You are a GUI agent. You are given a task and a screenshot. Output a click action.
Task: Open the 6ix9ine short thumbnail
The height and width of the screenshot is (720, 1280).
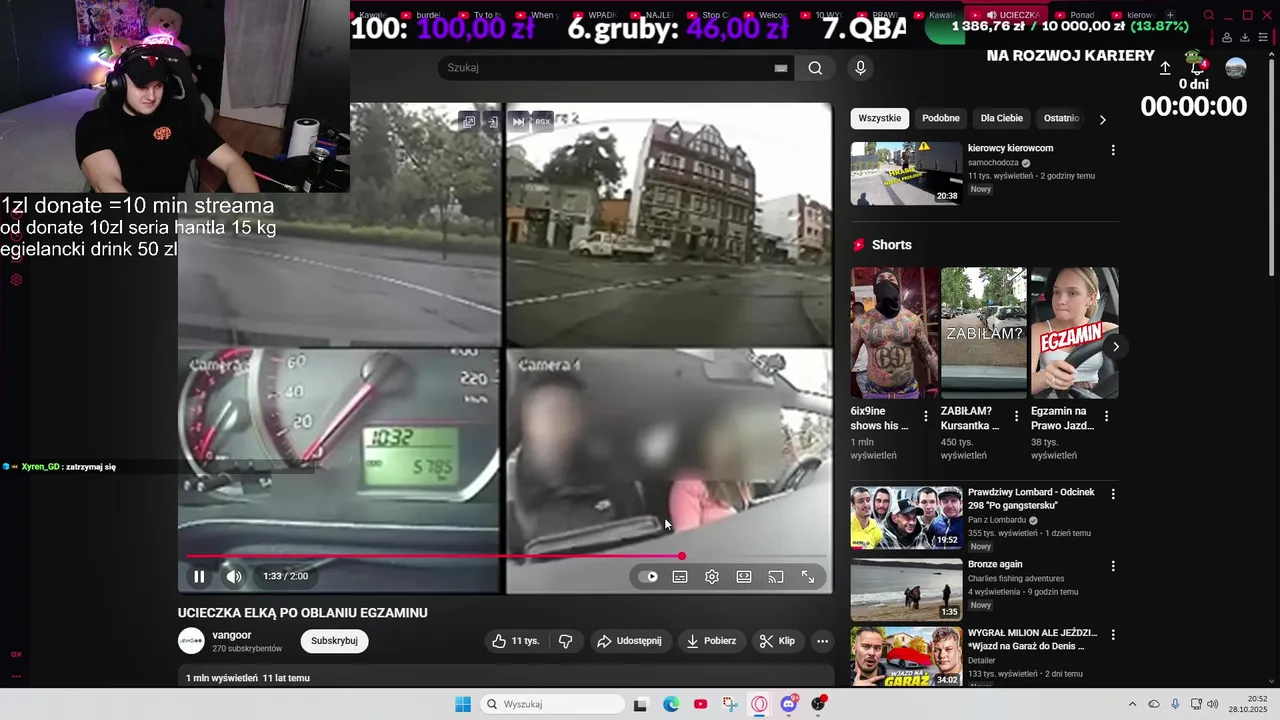point(894,333)
